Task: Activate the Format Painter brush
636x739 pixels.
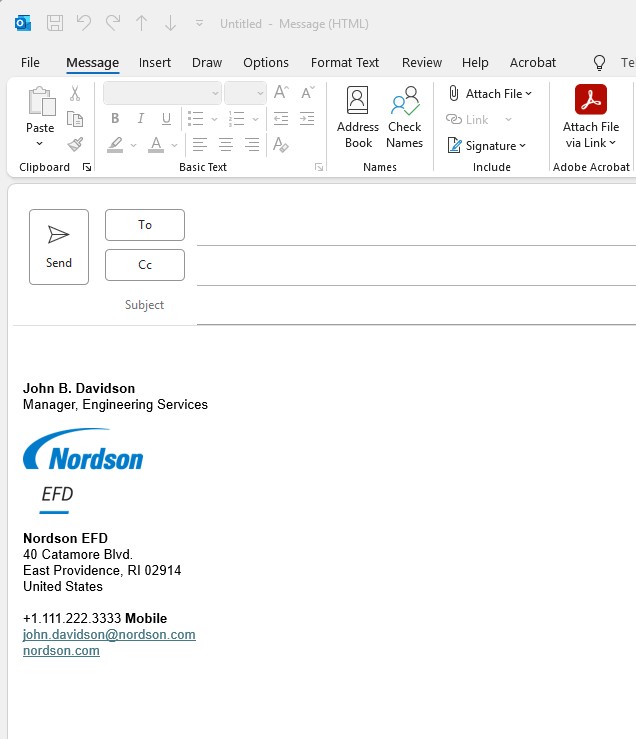Action: click(75, 144)
